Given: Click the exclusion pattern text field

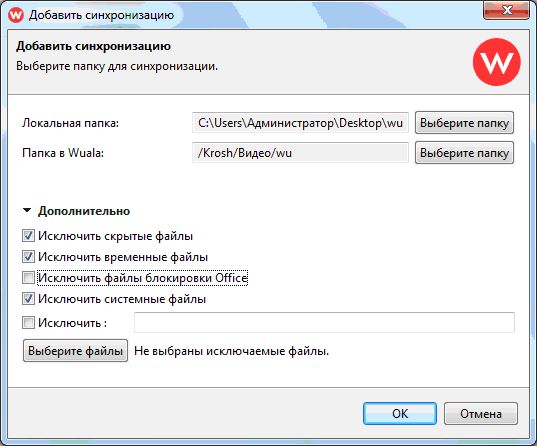Looking at the screenshot, I should (324, 322).
